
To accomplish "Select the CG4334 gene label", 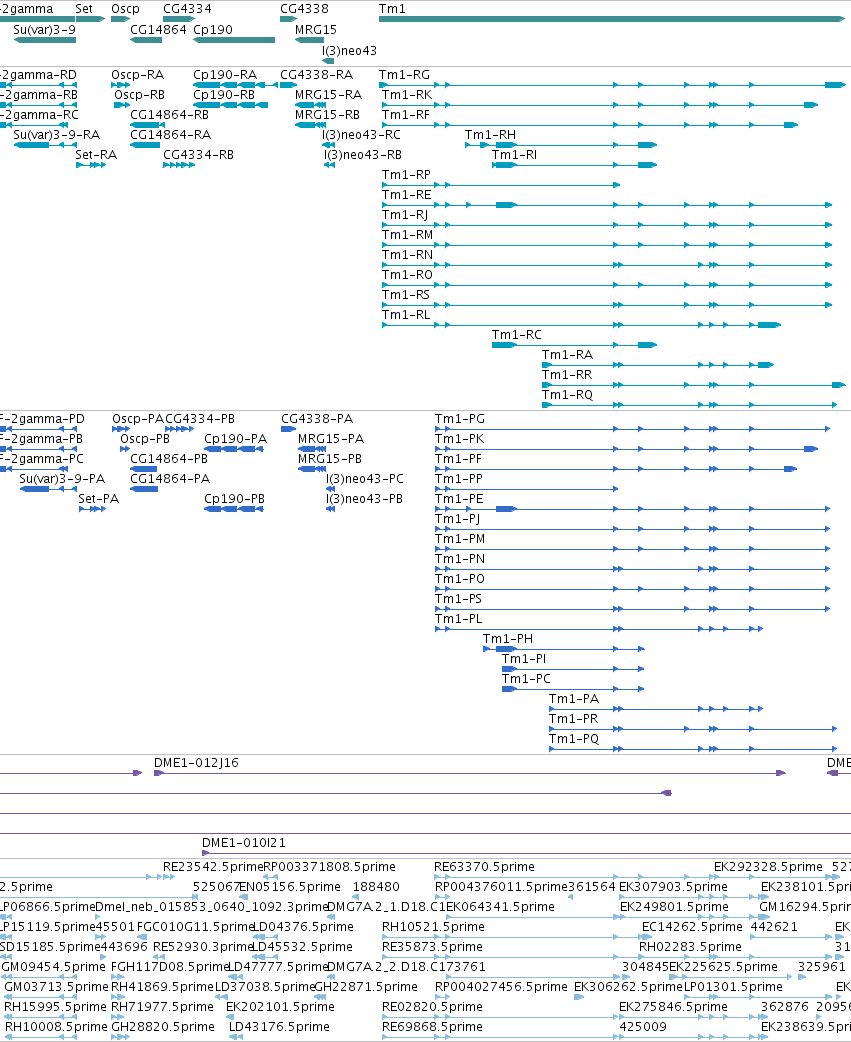I will [187, 9].
